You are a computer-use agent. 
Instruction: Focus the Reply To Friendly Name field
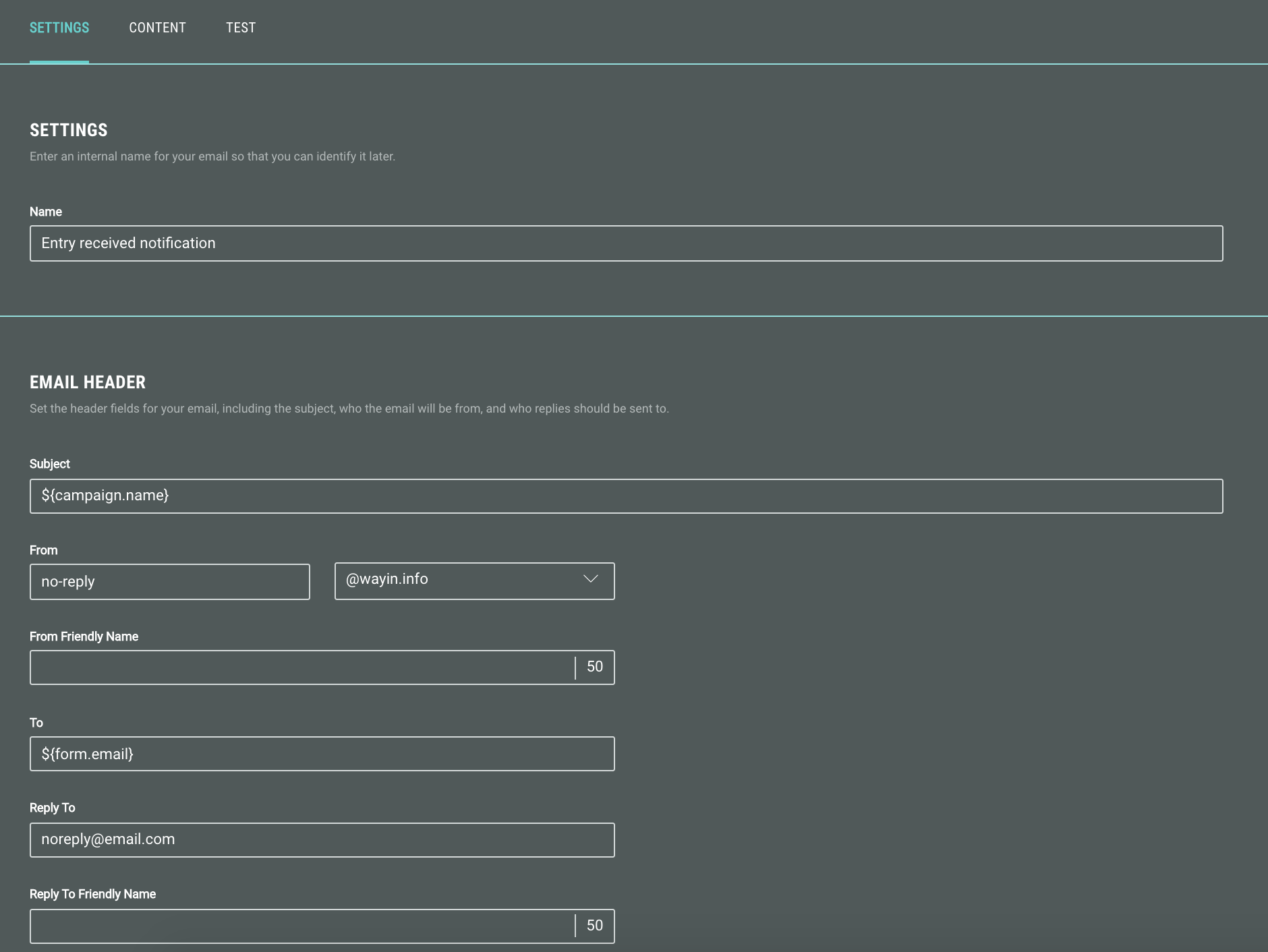point(302,926)
